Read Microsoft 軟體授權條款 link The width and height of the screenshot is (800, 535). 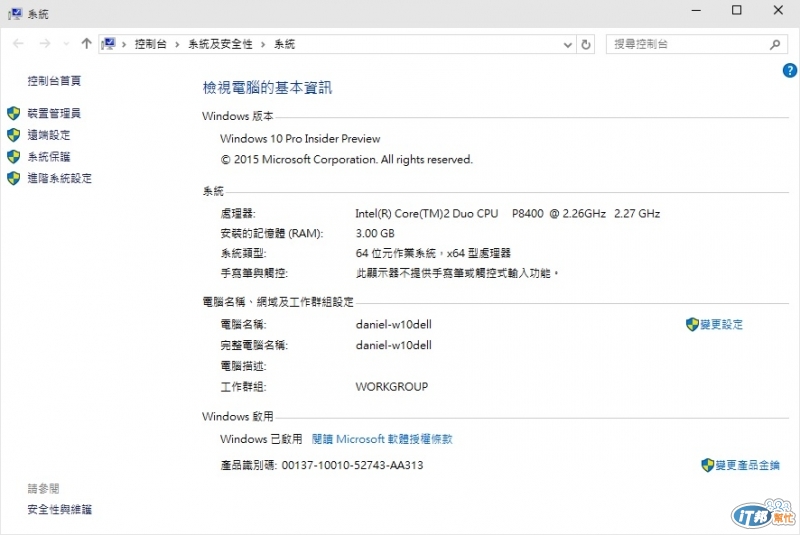click(382, 439)
